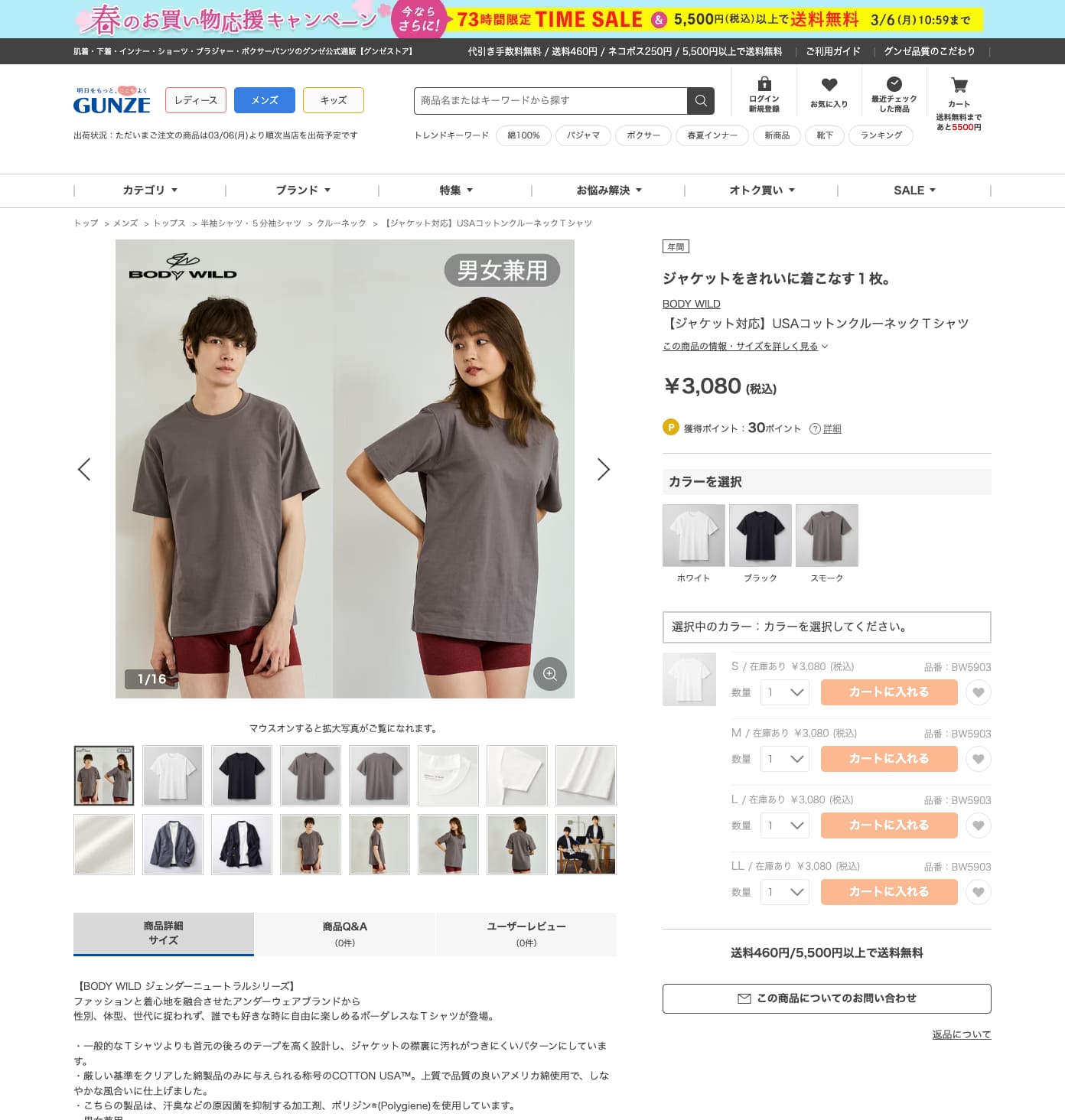The width and height of the screenshot is (1065, 1120).
Task: Open quantity dropdown for size M
Action: [785, 759]
